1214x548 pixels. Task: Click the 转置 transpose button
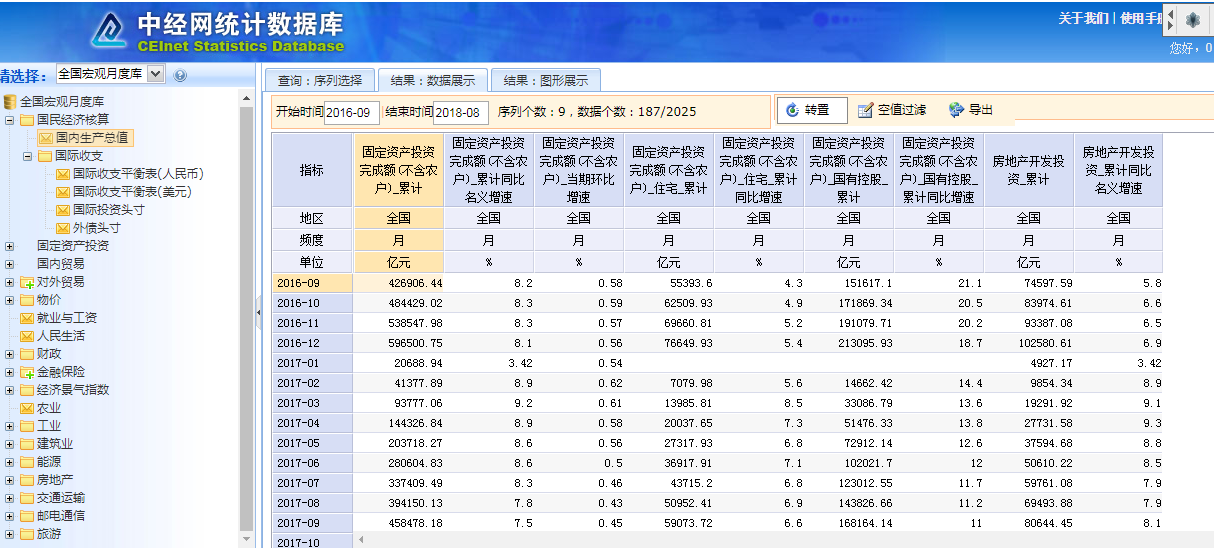(811, 110)
